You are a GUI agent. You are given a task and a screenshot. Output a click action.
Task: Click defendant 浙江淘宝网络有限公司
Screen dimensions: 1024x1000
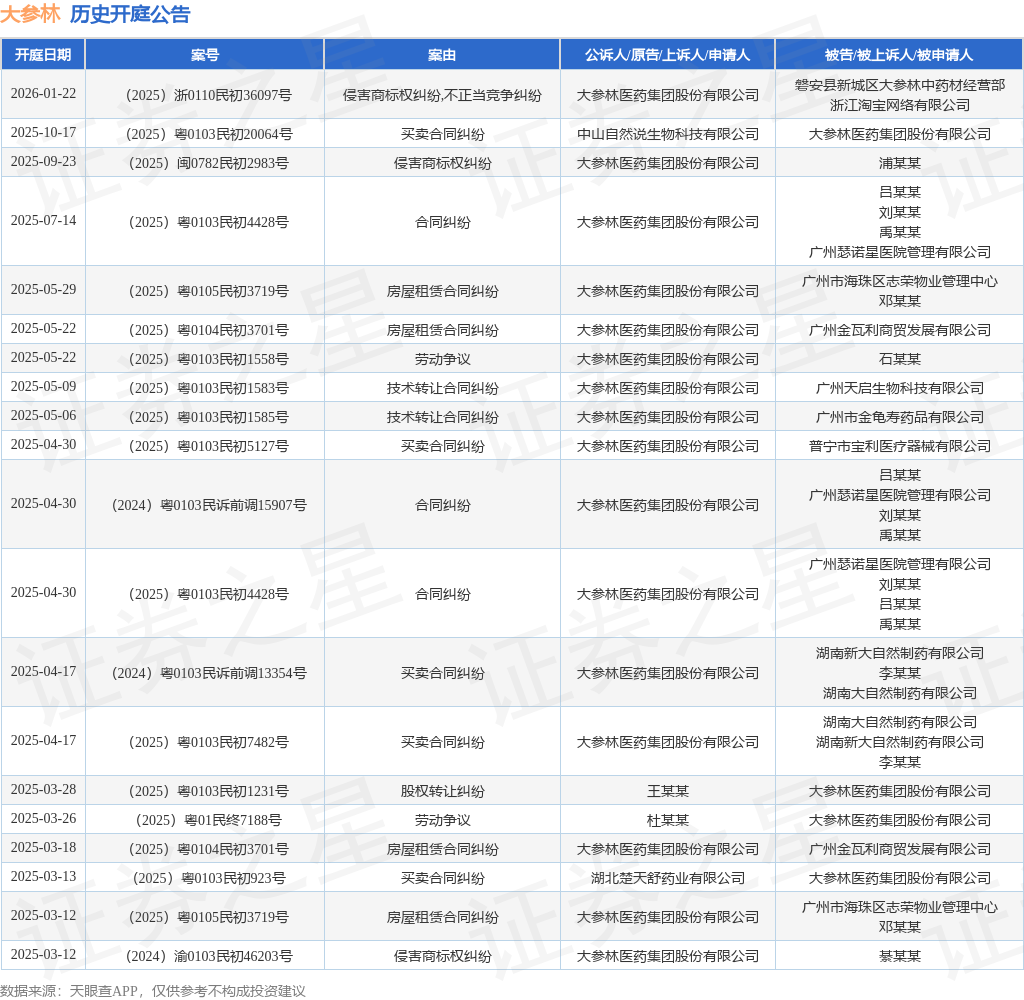899,105
